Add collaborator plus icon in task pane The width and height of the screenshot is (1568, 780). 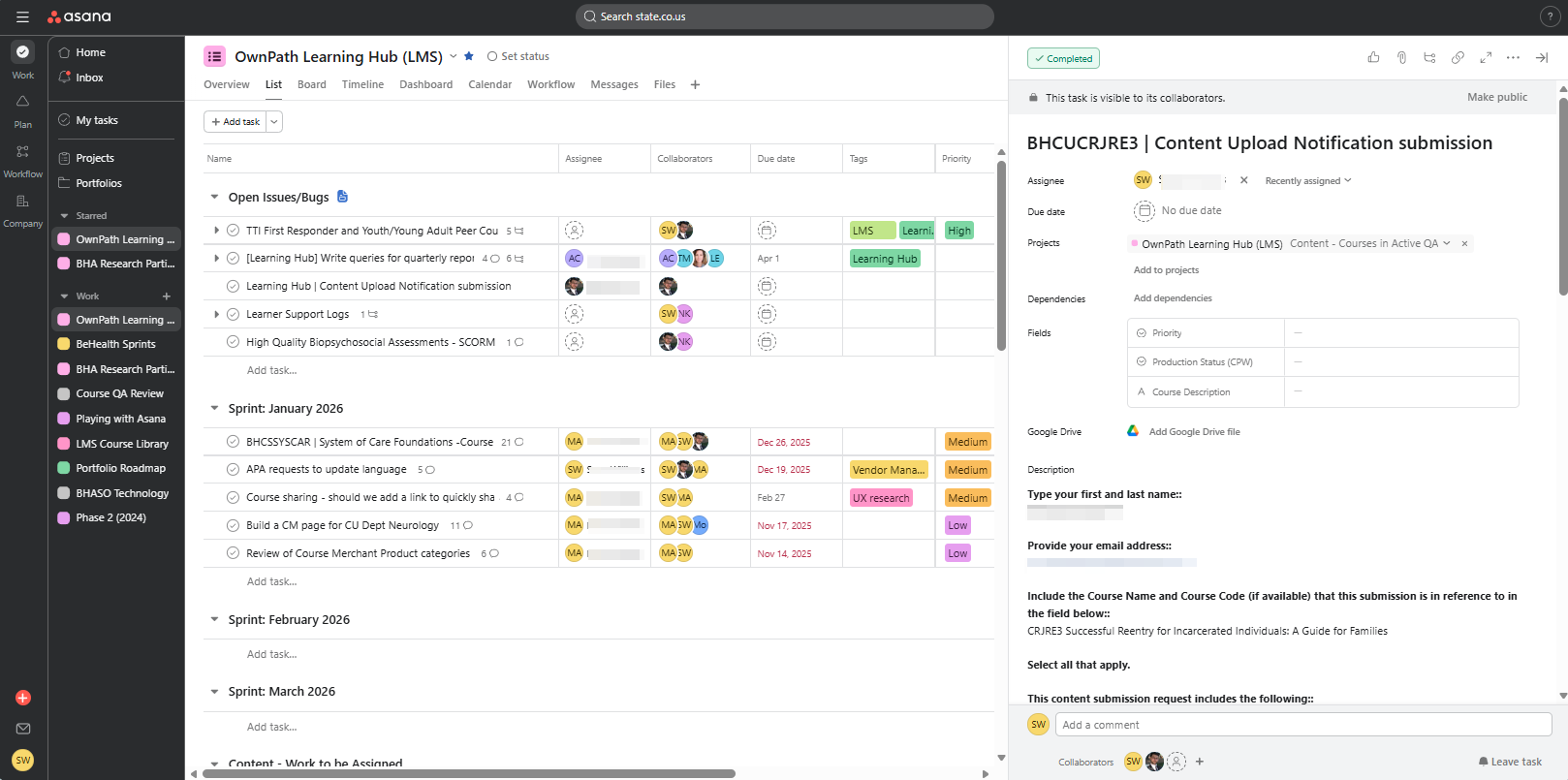tap(1200, 762)
